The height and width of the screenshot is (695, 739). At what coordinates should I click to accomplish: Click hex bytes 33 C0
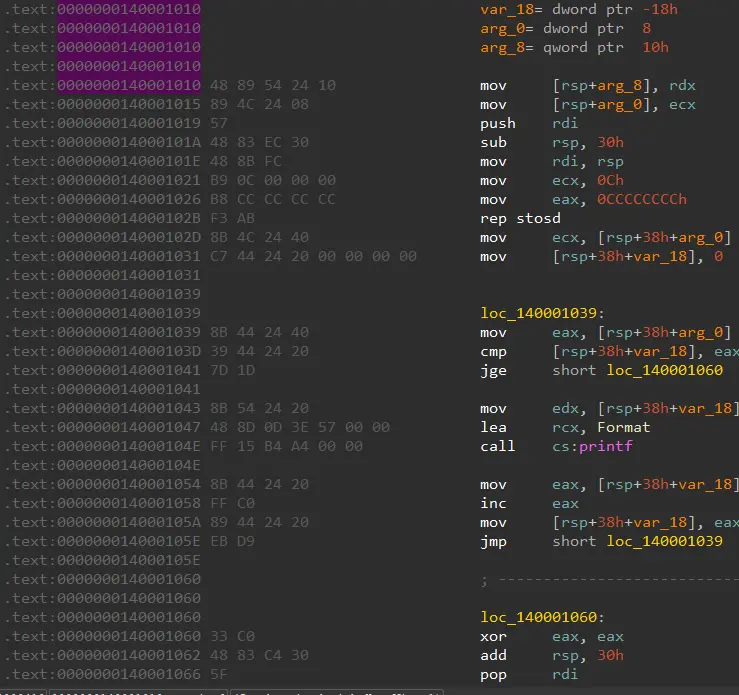232,637
